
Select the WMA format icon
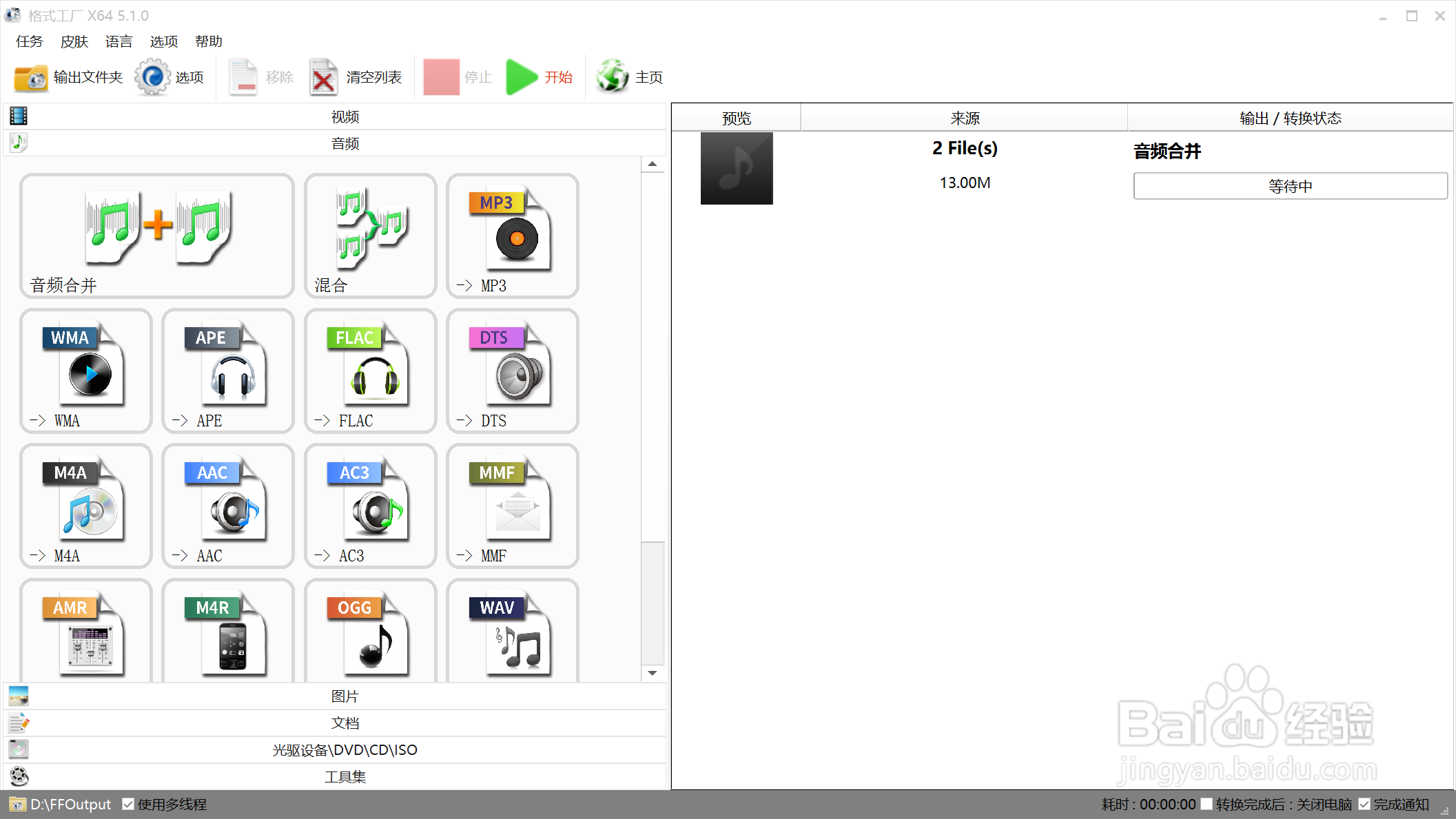pyautogui.click(x=86, y=370)
